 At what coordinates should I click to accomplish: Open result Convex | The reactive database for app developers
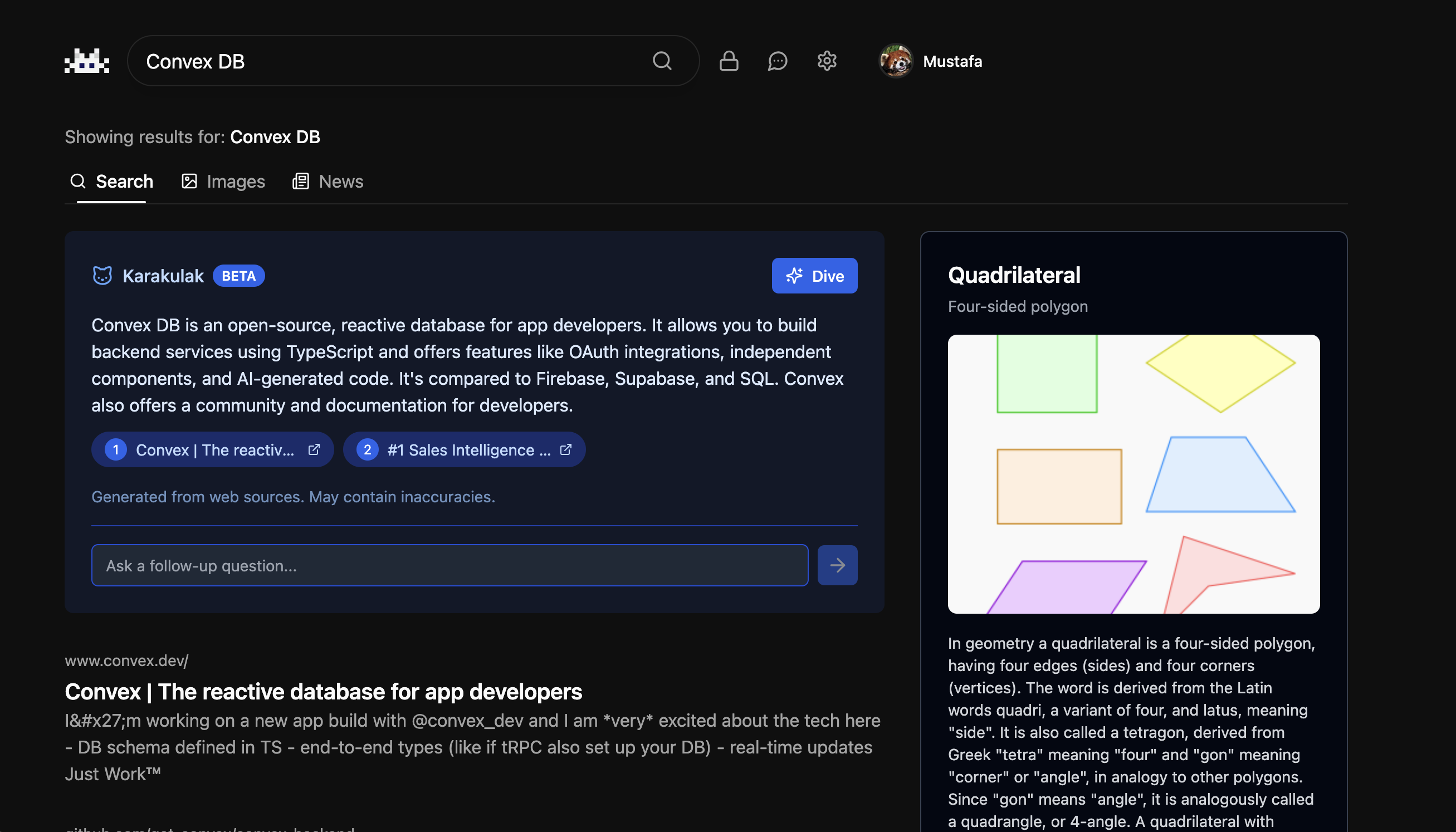(324, 692)
